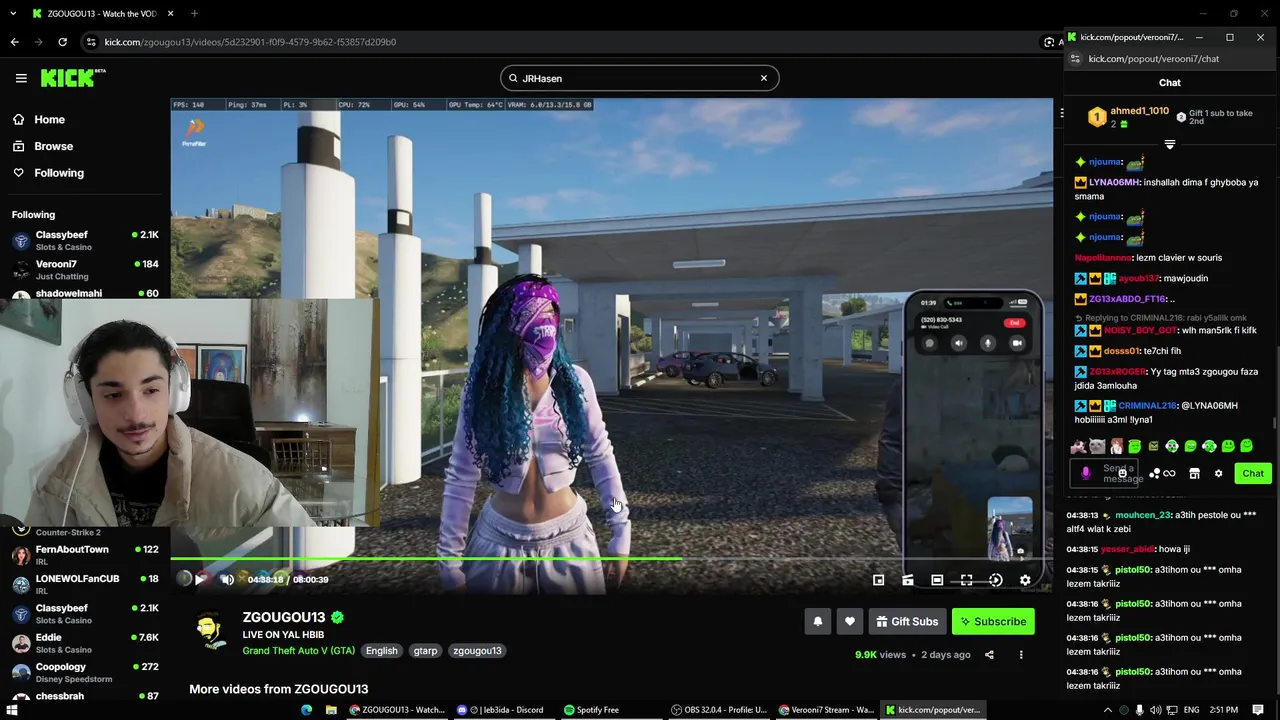Open the browser tab search dropdown
Screen dimensions: 1280x720
pos(11,14)
